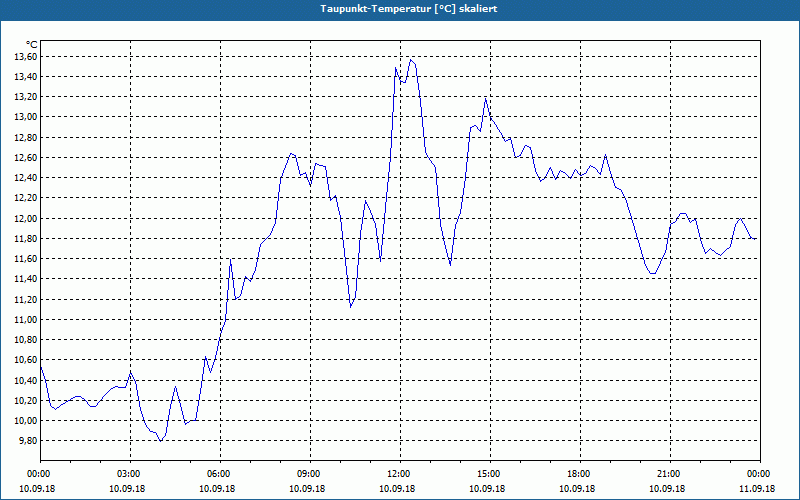Screen dimensions: 800x500
Task: Select the 9,80 y-axis label
Action: 28,441
